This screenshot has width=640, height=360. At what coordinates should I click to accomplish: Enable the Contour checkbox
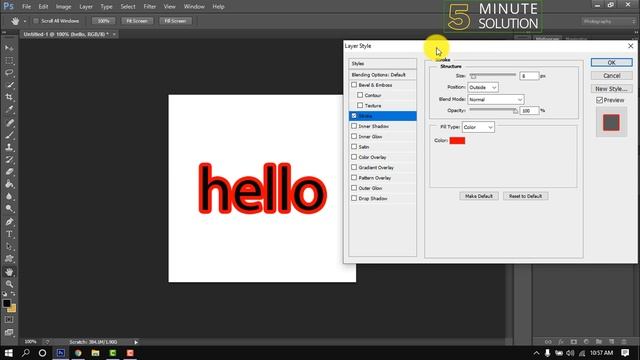360,95
